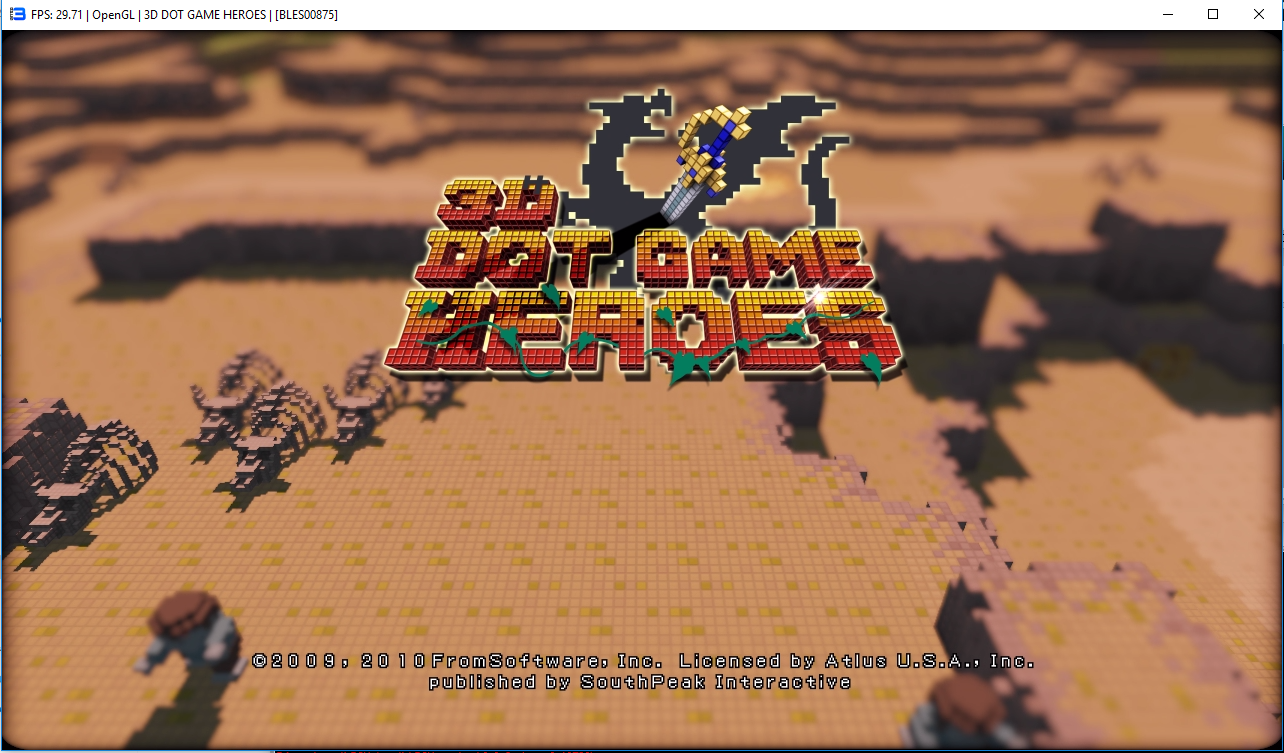Image resolution: width=1284 pixels, height=753 pixels.
Task: Minimize the 3D DOT GAME HEROES window
Action: tap(1167, 15)
